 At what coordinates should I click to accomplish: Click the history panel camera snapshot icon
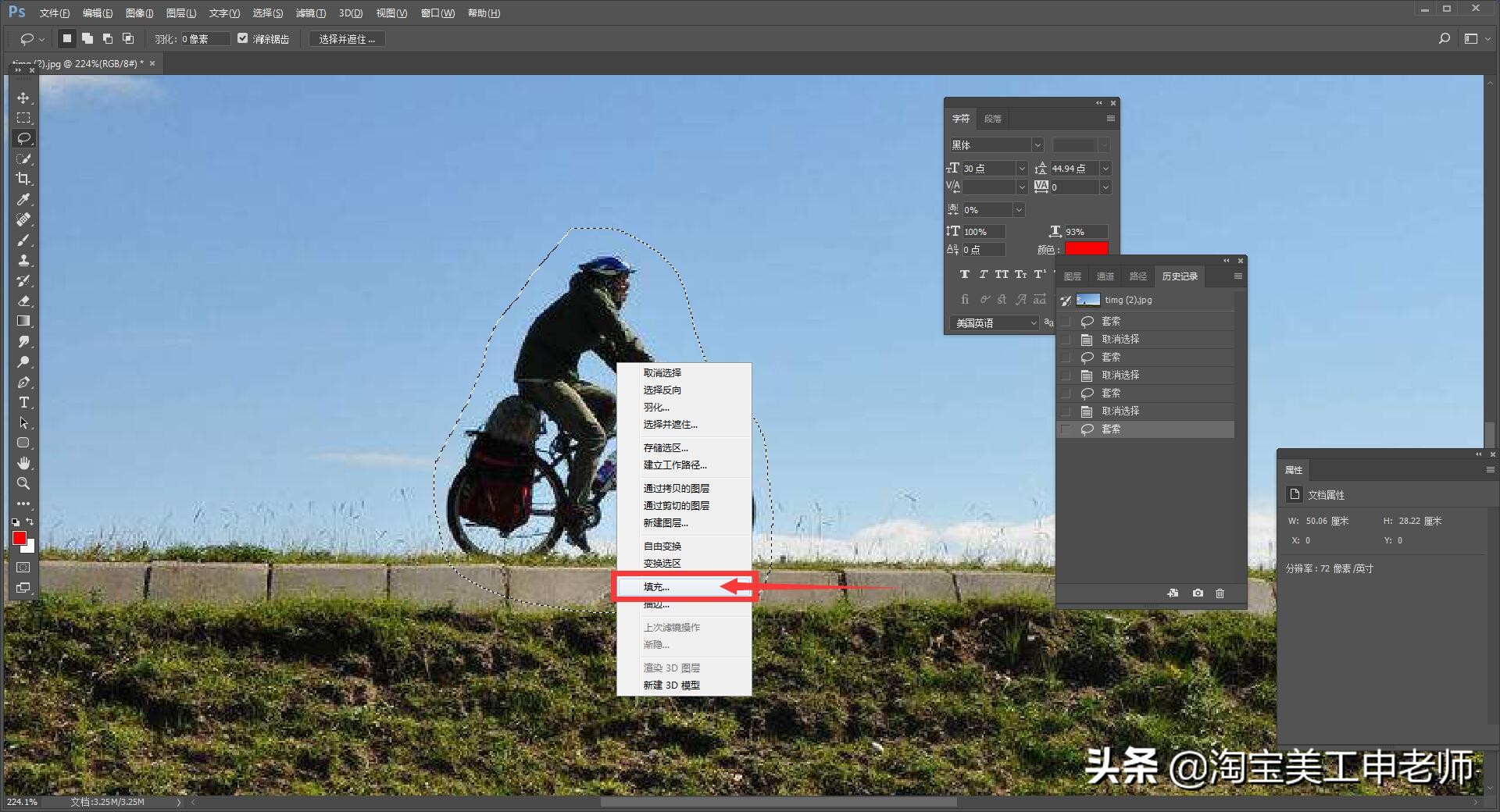click(1198, 593)
